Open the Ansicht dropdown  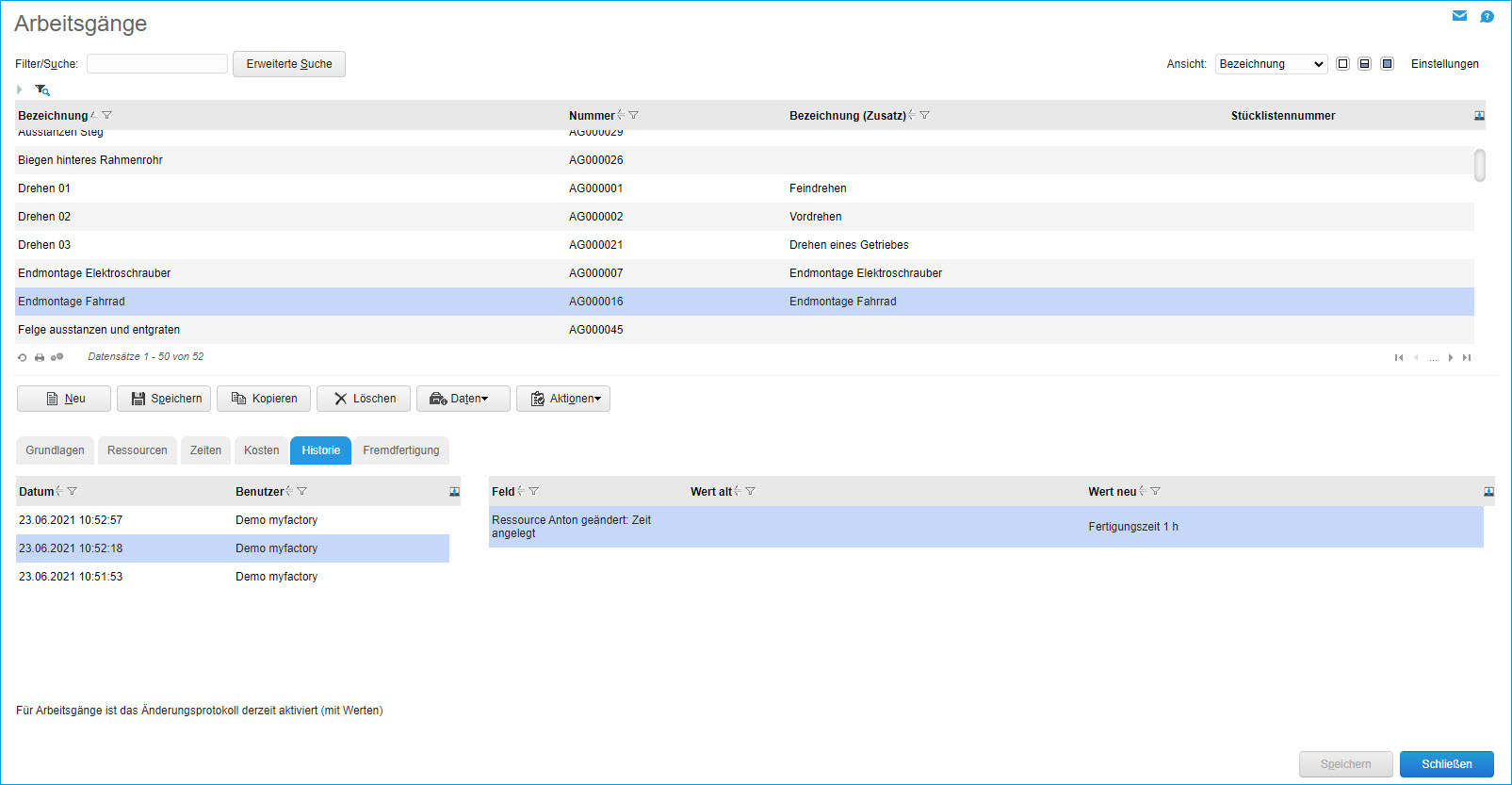click(x=1271, y=64)
